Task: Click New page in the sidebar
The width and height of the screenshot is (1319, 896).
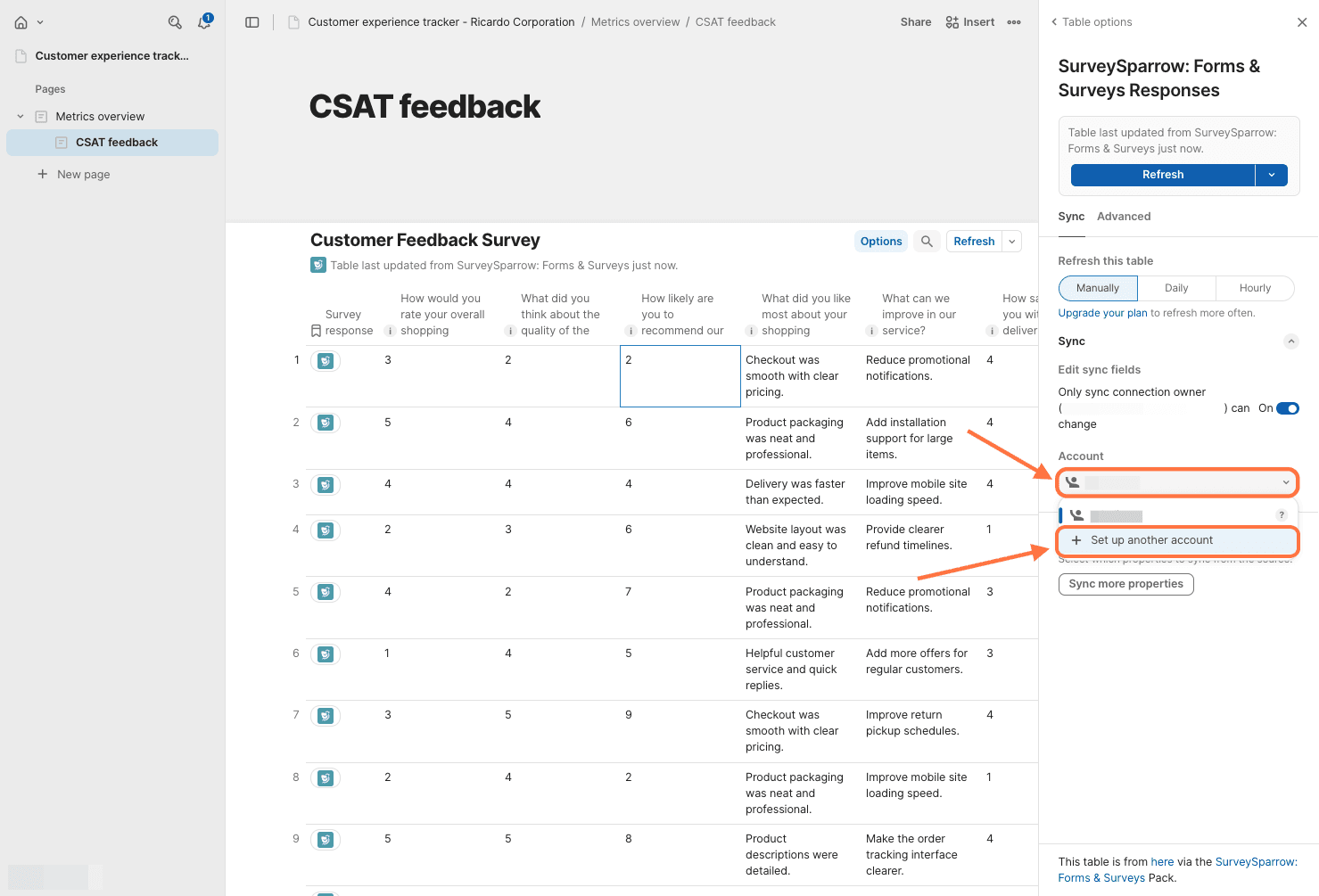Action: 83,175
